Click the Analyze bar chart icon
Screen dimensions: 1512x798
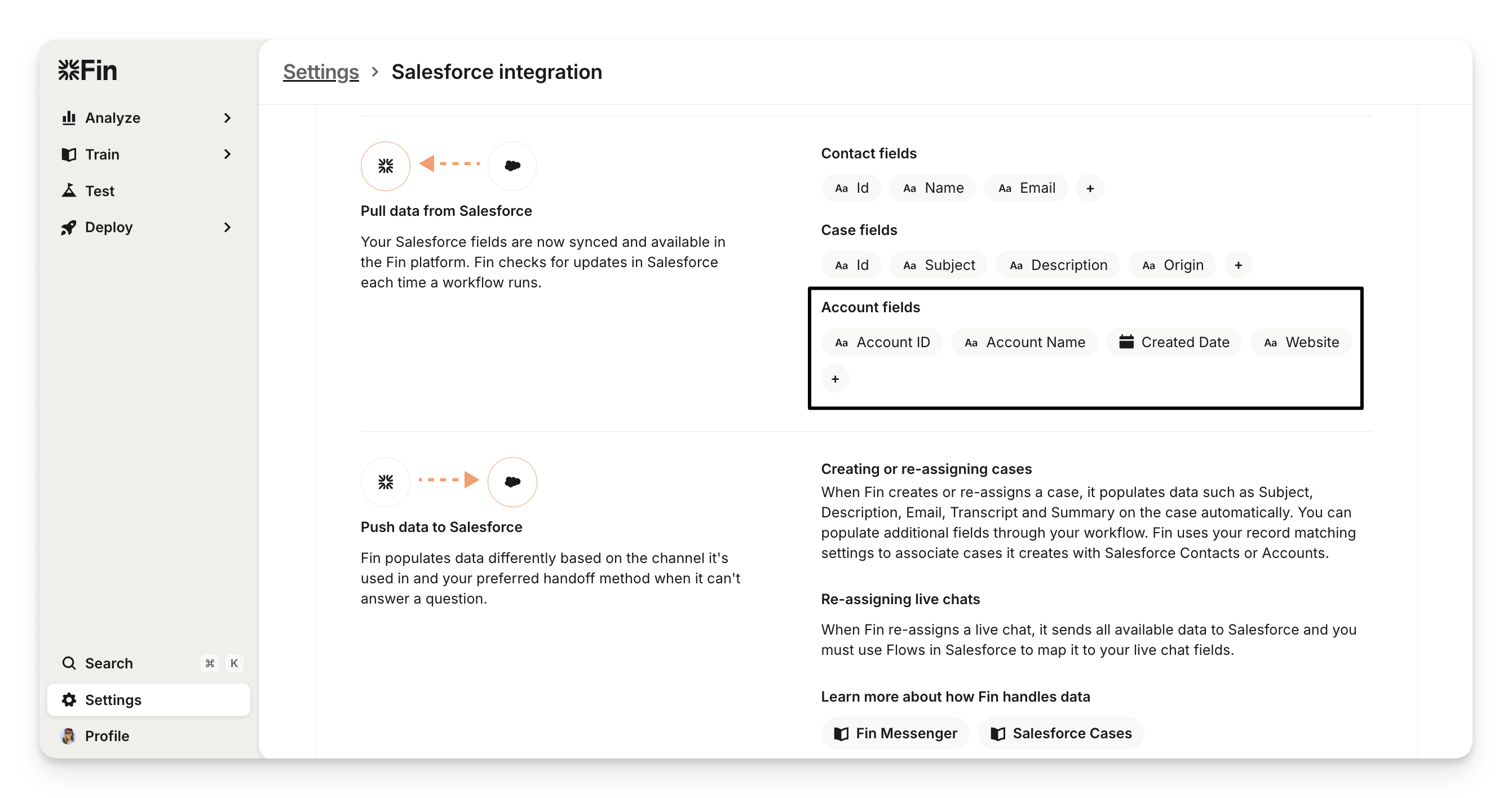(x=69, y=118)
